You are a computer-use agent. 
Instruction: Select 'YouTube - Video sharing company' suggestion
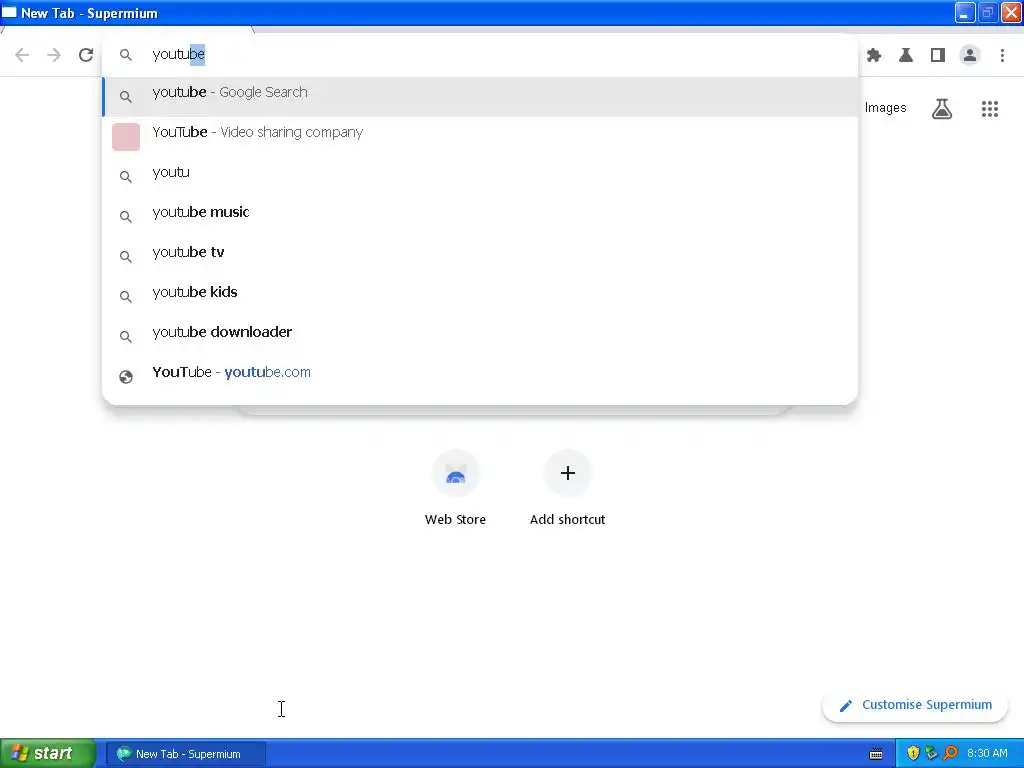coord(480,136)
